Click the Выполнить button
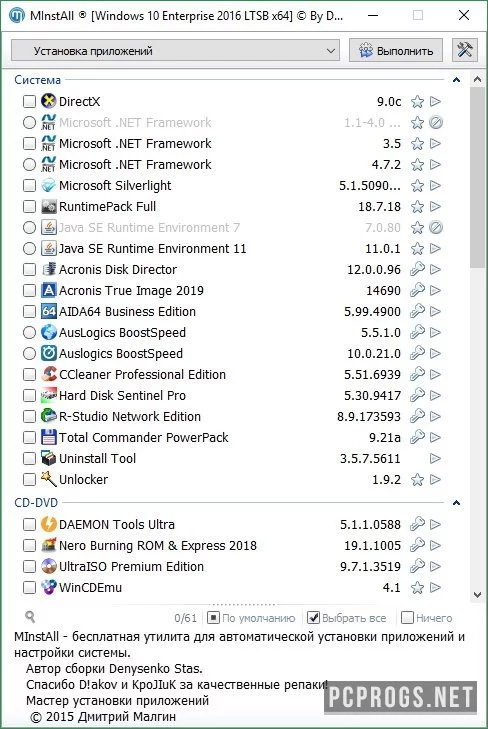 [x=396, y=50]
